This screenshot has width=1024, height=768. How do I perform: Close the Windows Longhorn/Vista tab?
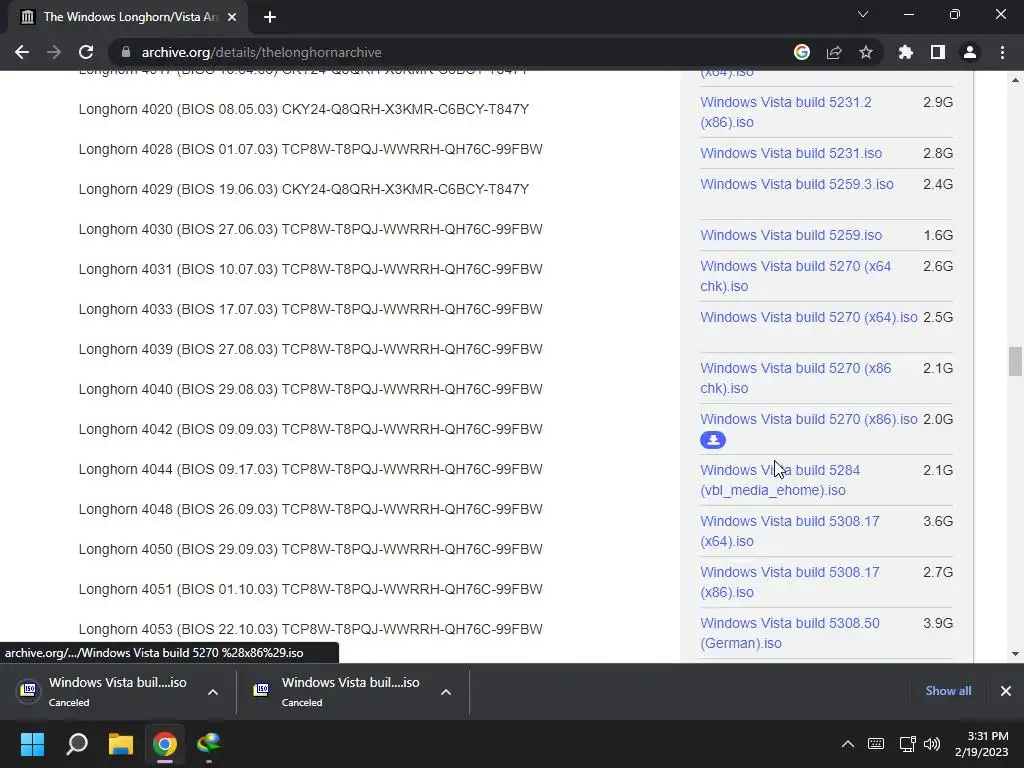pos(232,17)
